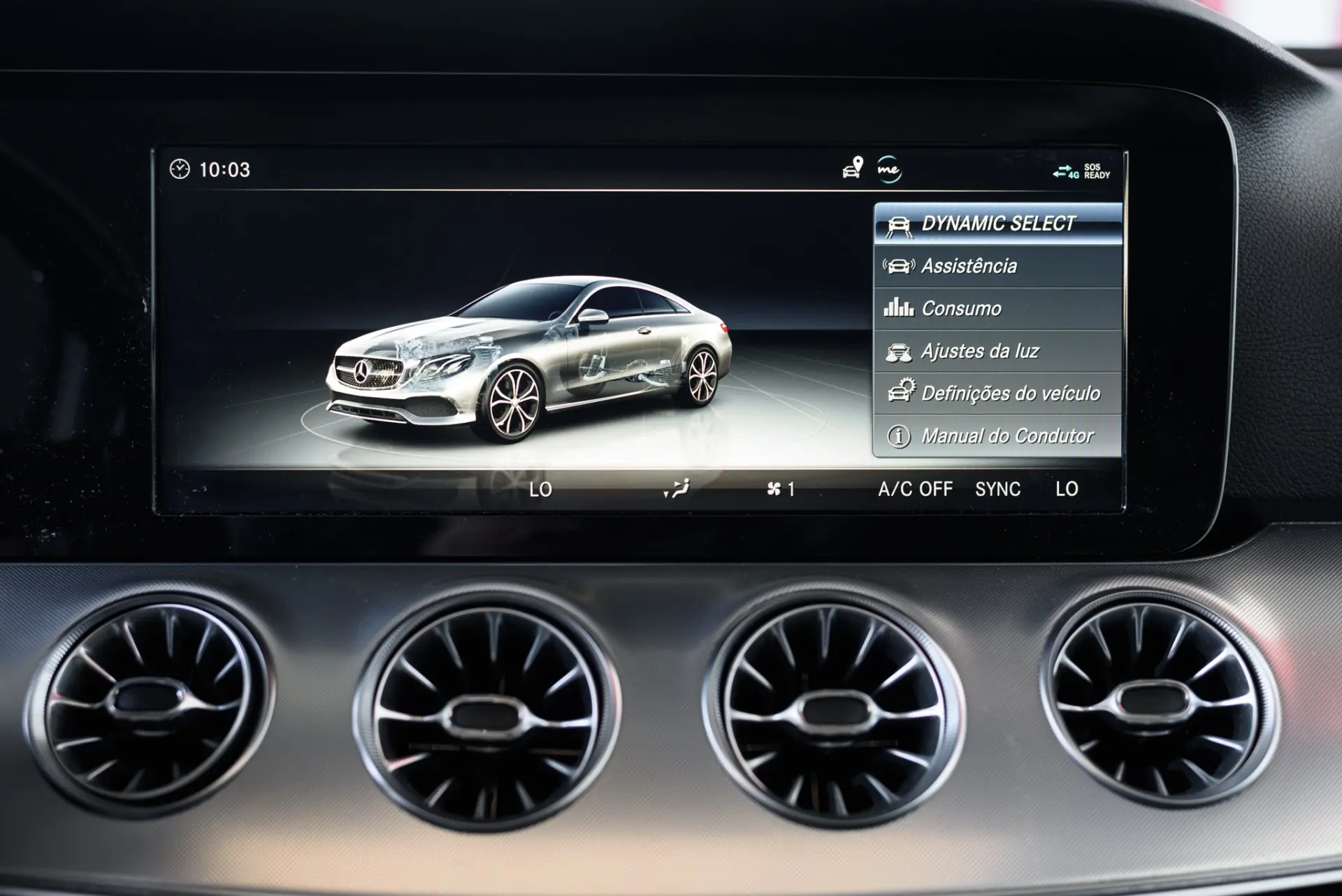This screenshot has height=896, width=1342.
Task: Click the Assistência car sensor icon
Action: 899,266
